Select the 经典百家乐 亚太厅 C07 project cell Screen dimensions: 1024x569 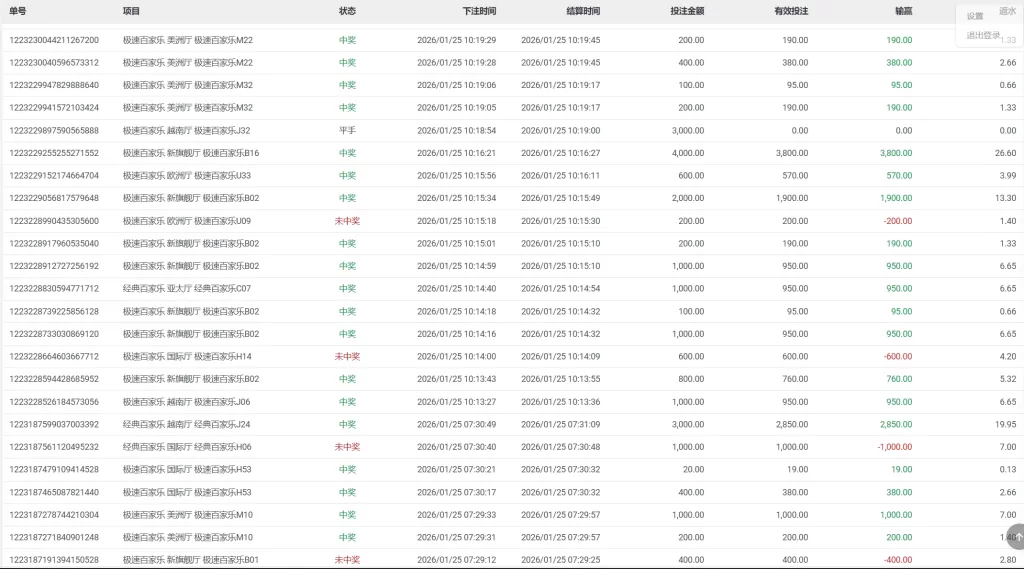186,289
